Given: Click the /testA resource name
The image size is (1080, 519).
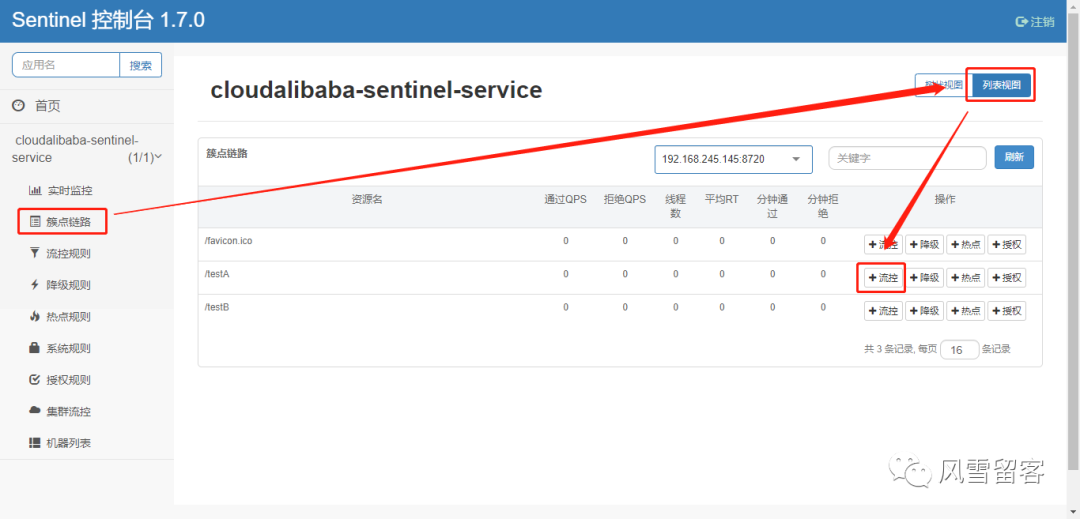Looking at the screenshot, I should tap(217, 274).
